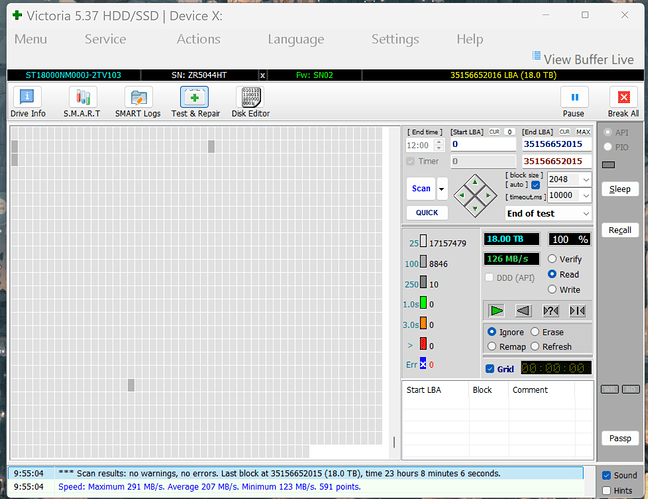
Task: Open the Actions menu
Action: point(198,39)
